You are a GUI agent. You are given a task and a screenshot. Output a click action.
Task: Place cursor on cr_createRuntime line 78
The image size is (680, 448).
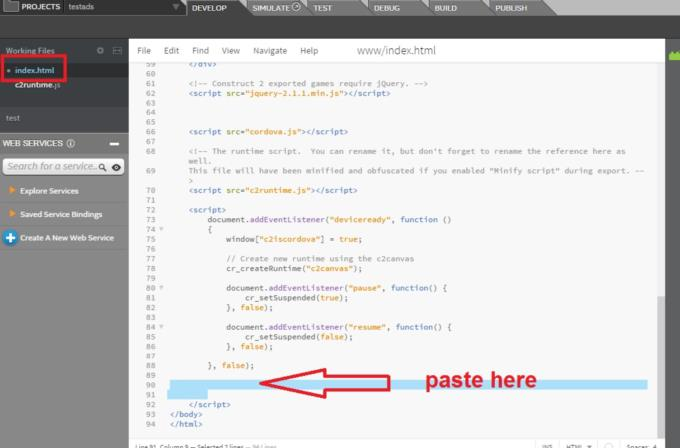[x=294, y=268]
